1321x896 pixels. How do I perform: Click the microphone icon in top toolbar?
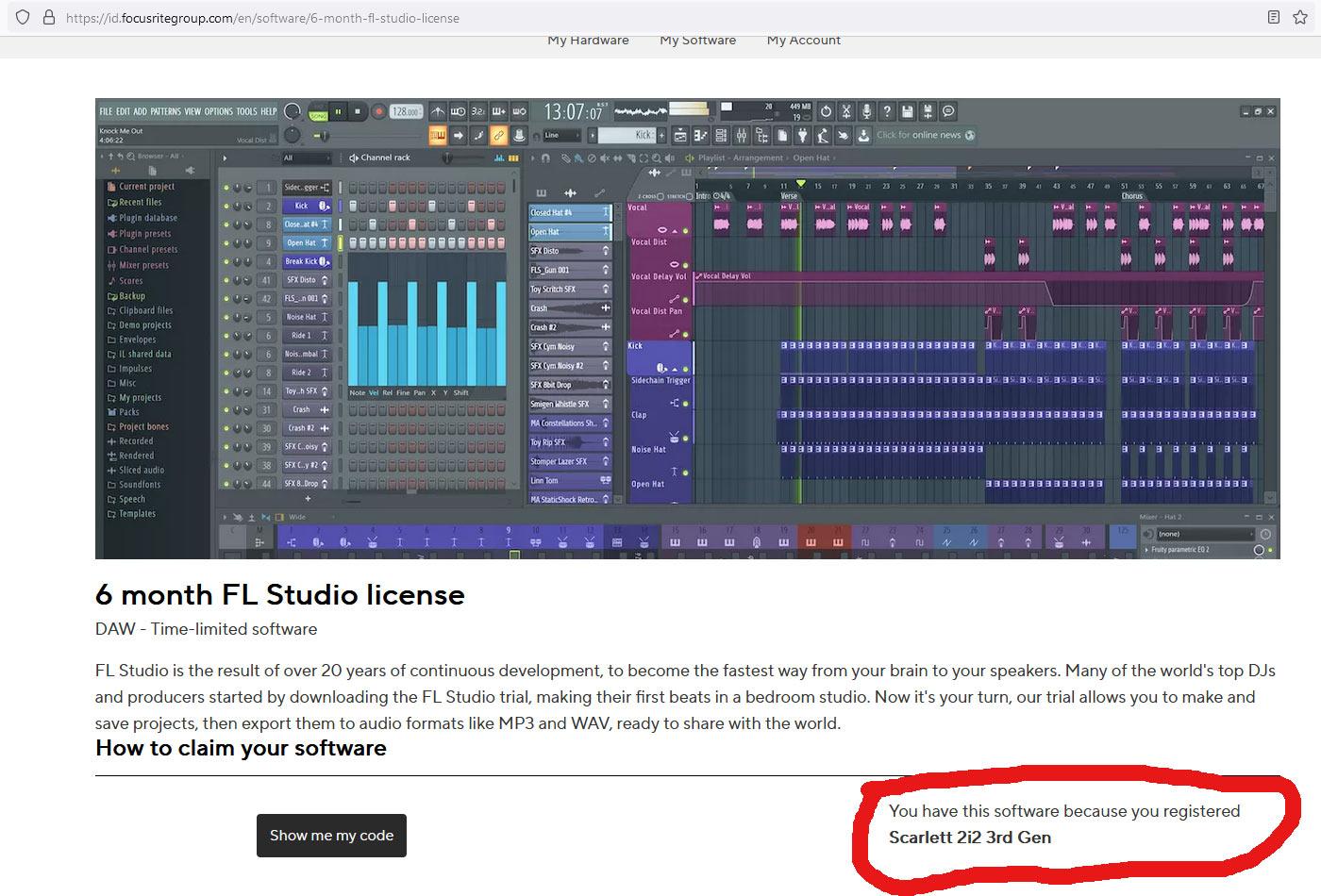click(867, 111)
